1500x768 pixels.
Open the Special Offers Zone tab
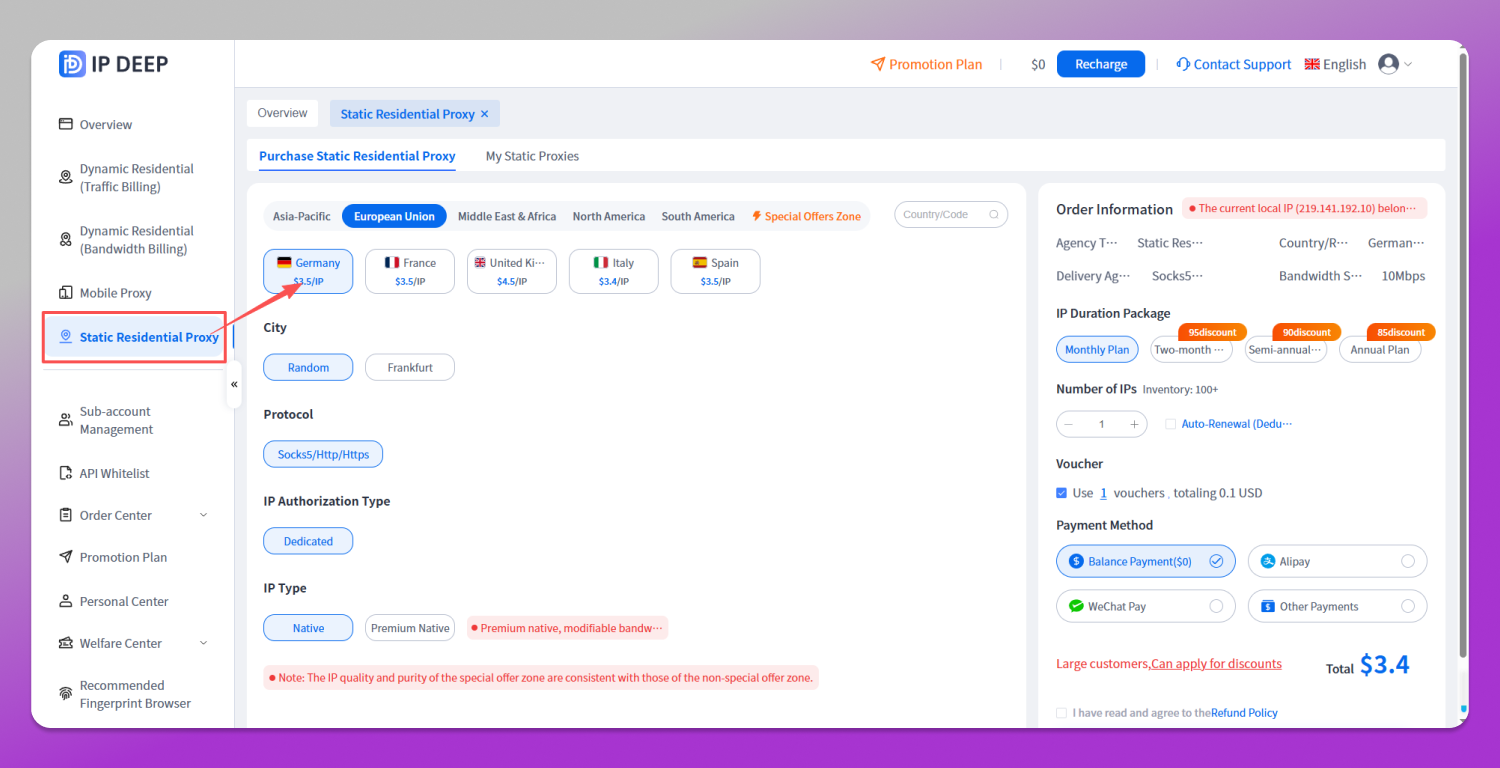pos(806,216)
